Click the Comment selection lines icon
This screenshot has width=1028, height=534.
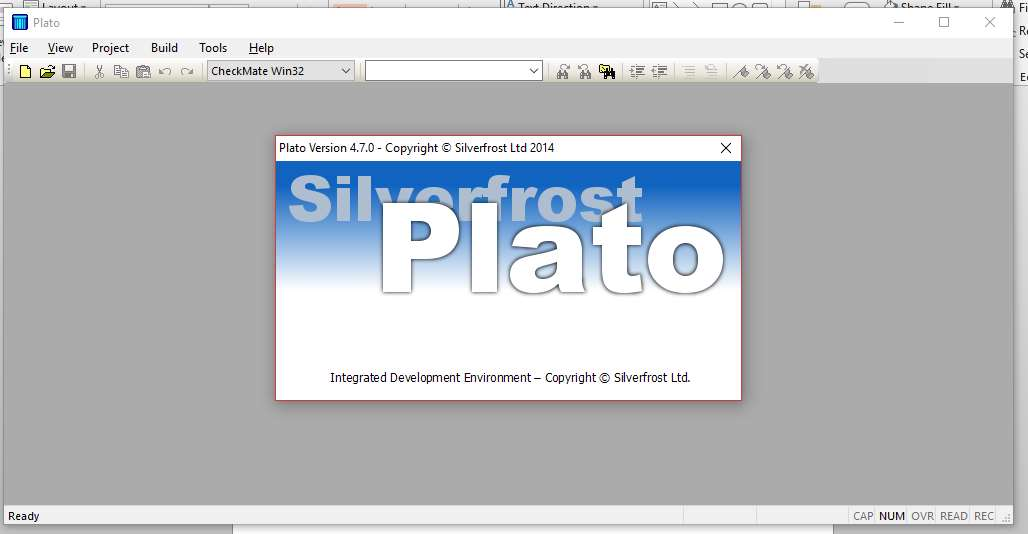tap(688, 71)
